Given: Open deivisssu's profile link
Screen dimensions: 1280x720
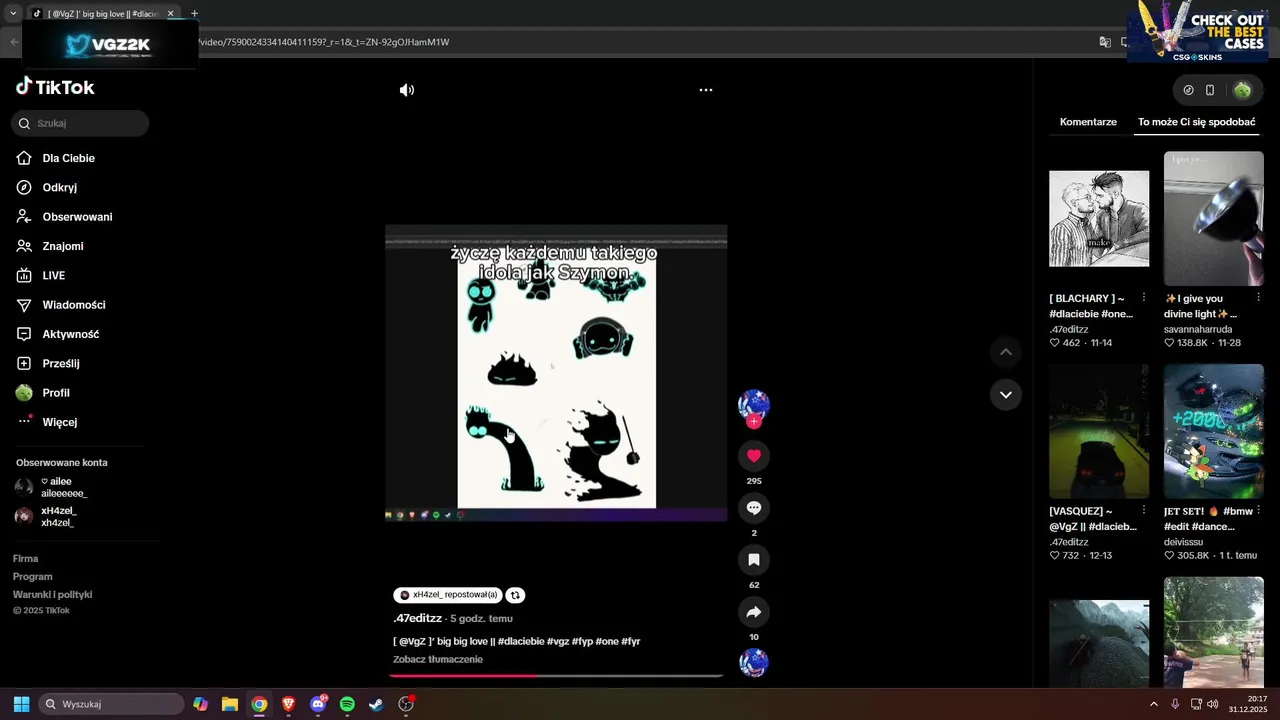Looking at the screenshot, I should coord(1186,542).
